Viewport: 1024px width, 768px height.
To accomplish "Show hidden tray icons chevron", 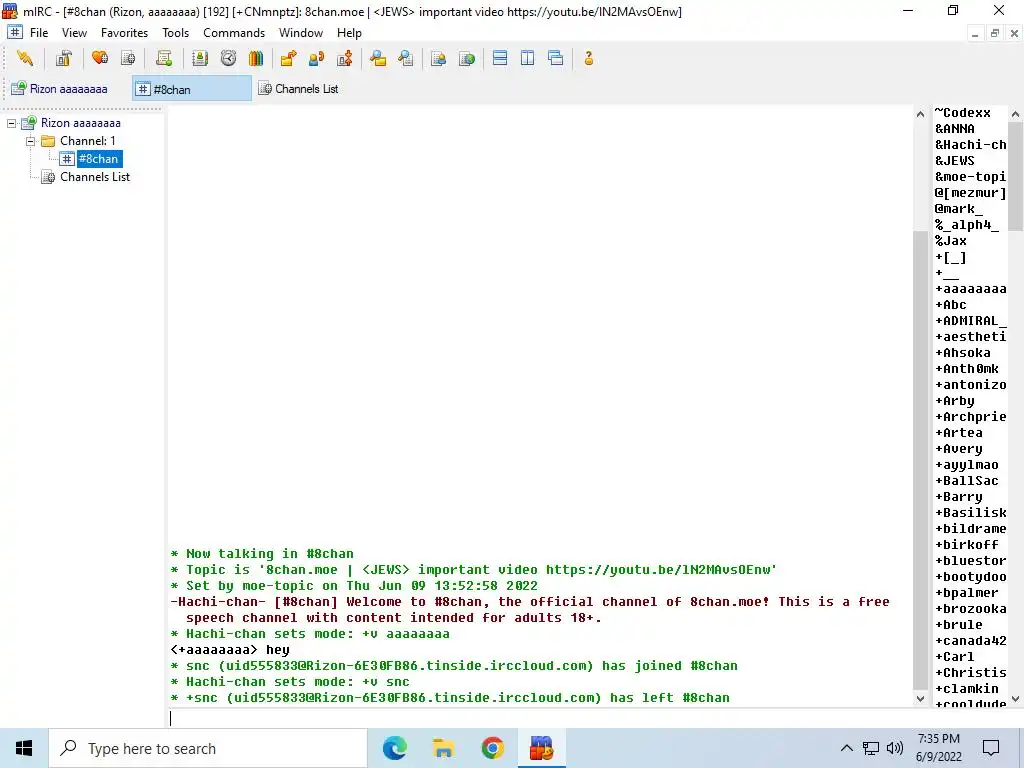I will 846,748.
